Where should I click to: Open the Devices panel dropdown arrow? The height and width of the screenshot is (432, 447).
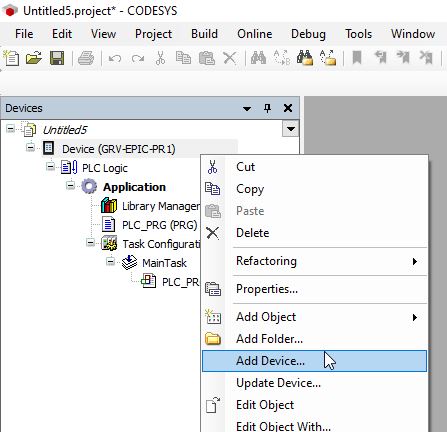coord(247,109)
